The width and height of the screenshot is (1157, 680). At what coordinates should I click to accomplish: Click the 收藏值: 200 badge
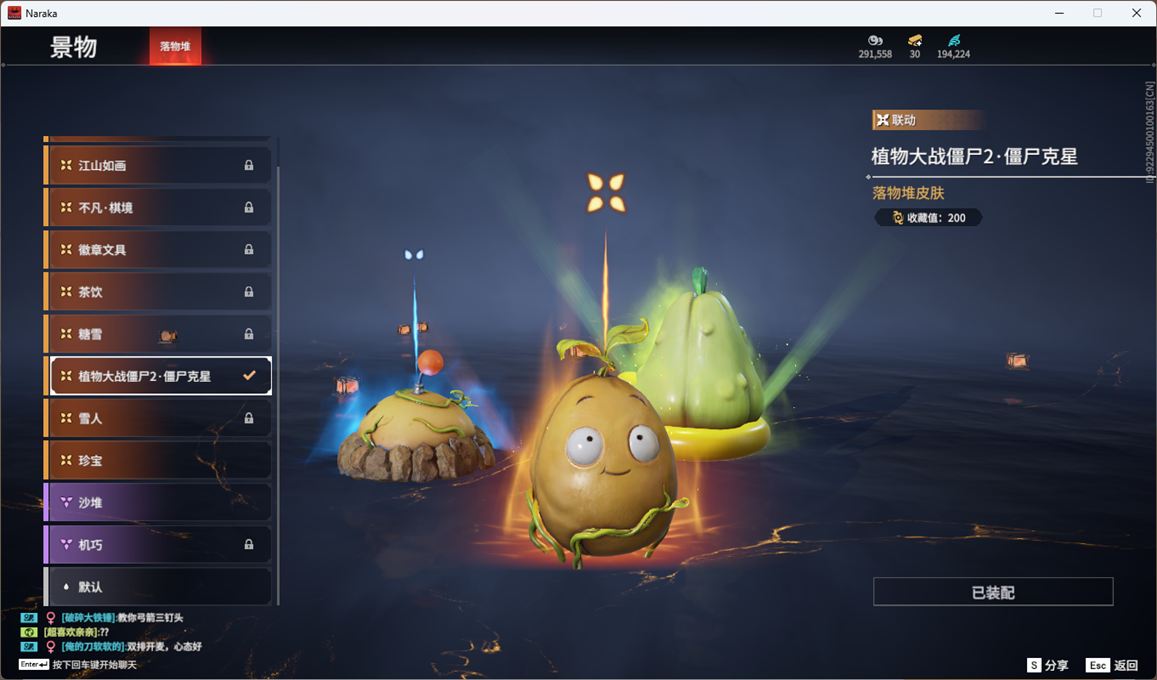coord(928,218)
